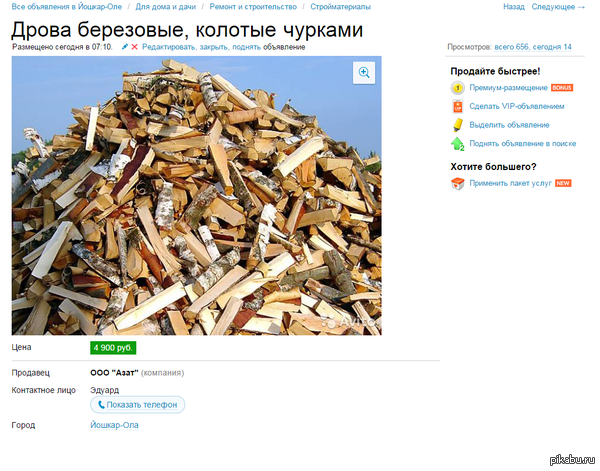The image size is (600, 471).
Task: Click the highlighter icon for Выделить объявление
Action: point(457,125)
